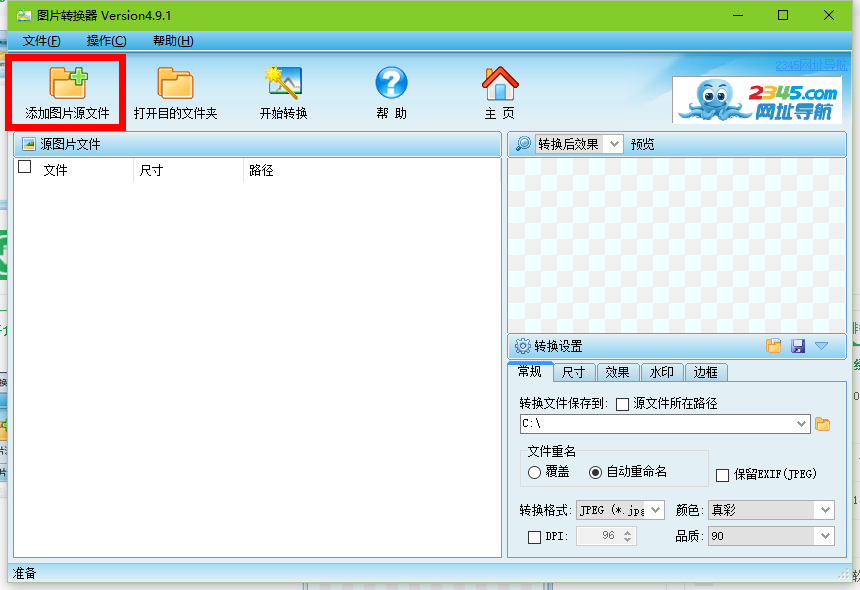Enable the DPI checkbox
This screenshot has width=860, height=590.
pos(534,537)
